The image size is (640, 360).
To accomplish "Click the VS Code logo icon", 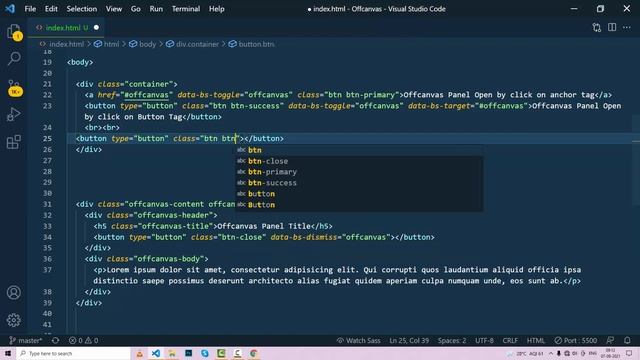I will tap(10, 9).
